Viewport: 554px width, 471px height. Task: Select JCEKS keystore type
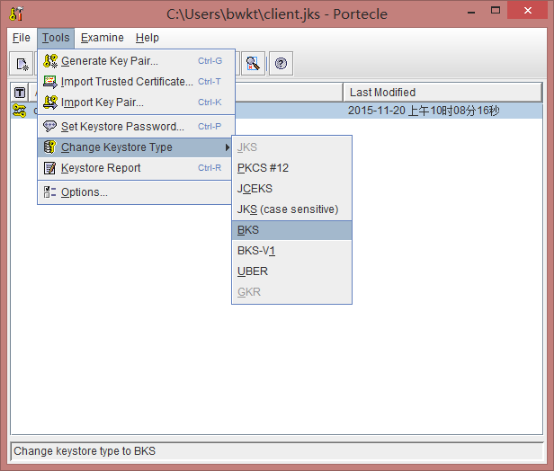tap(292, 189)
